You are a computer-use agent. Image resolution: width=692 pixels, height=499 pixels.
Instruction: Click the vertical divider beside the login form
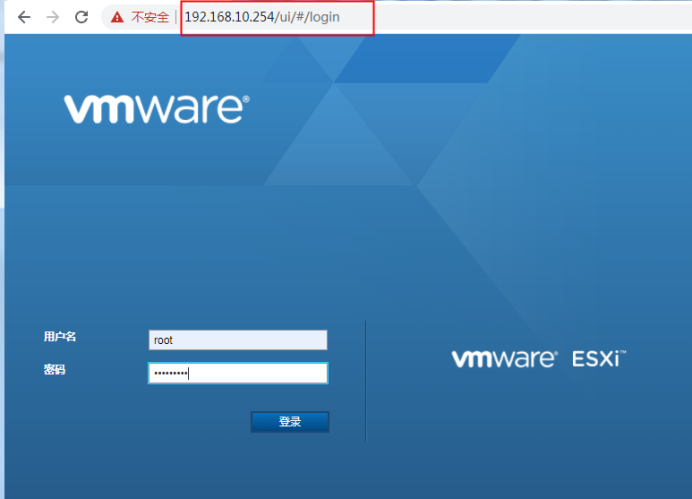pyautogui.click(x=366, y=380)
